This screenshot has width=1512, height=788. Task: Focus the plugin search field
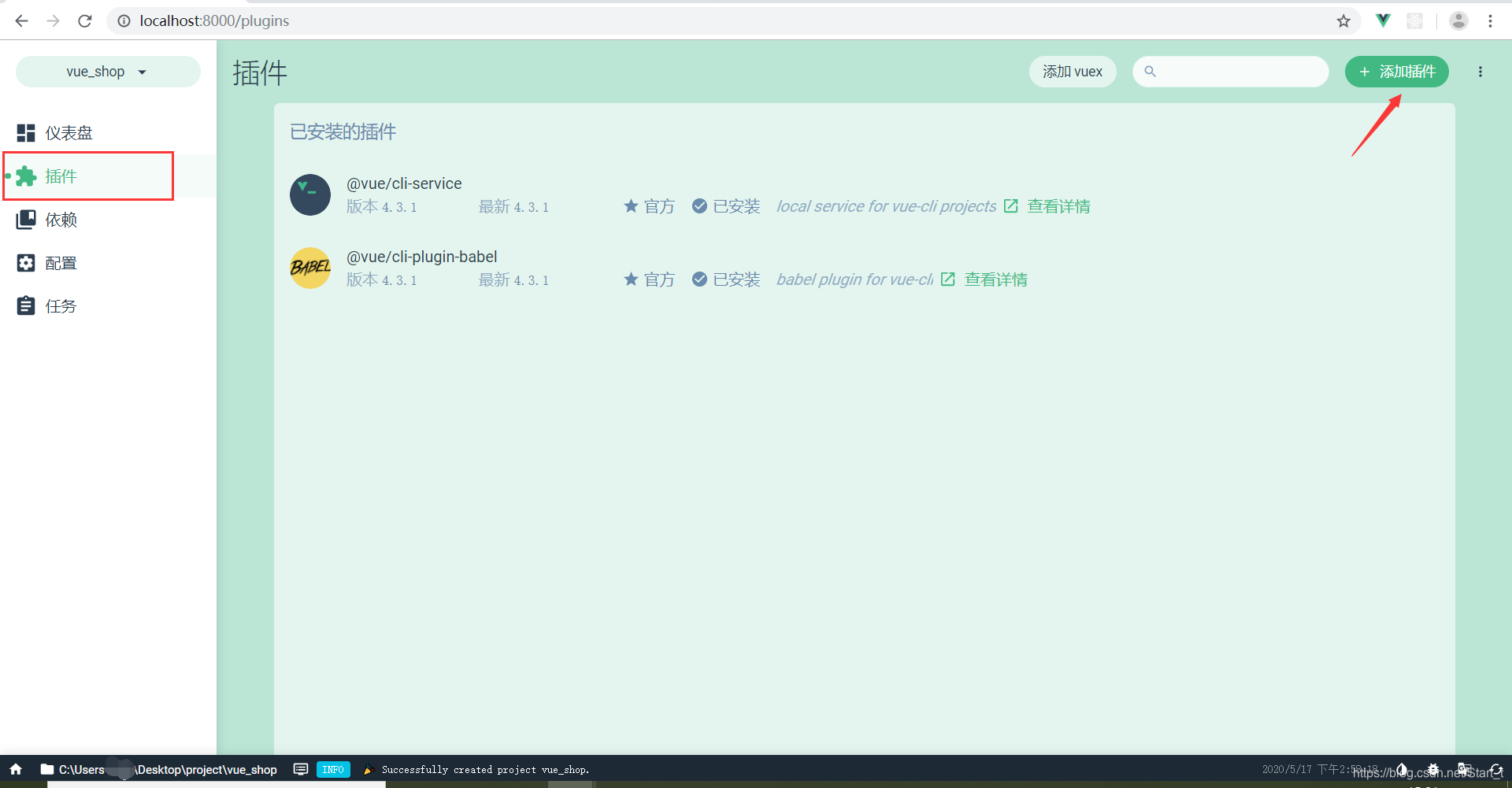1231,72
